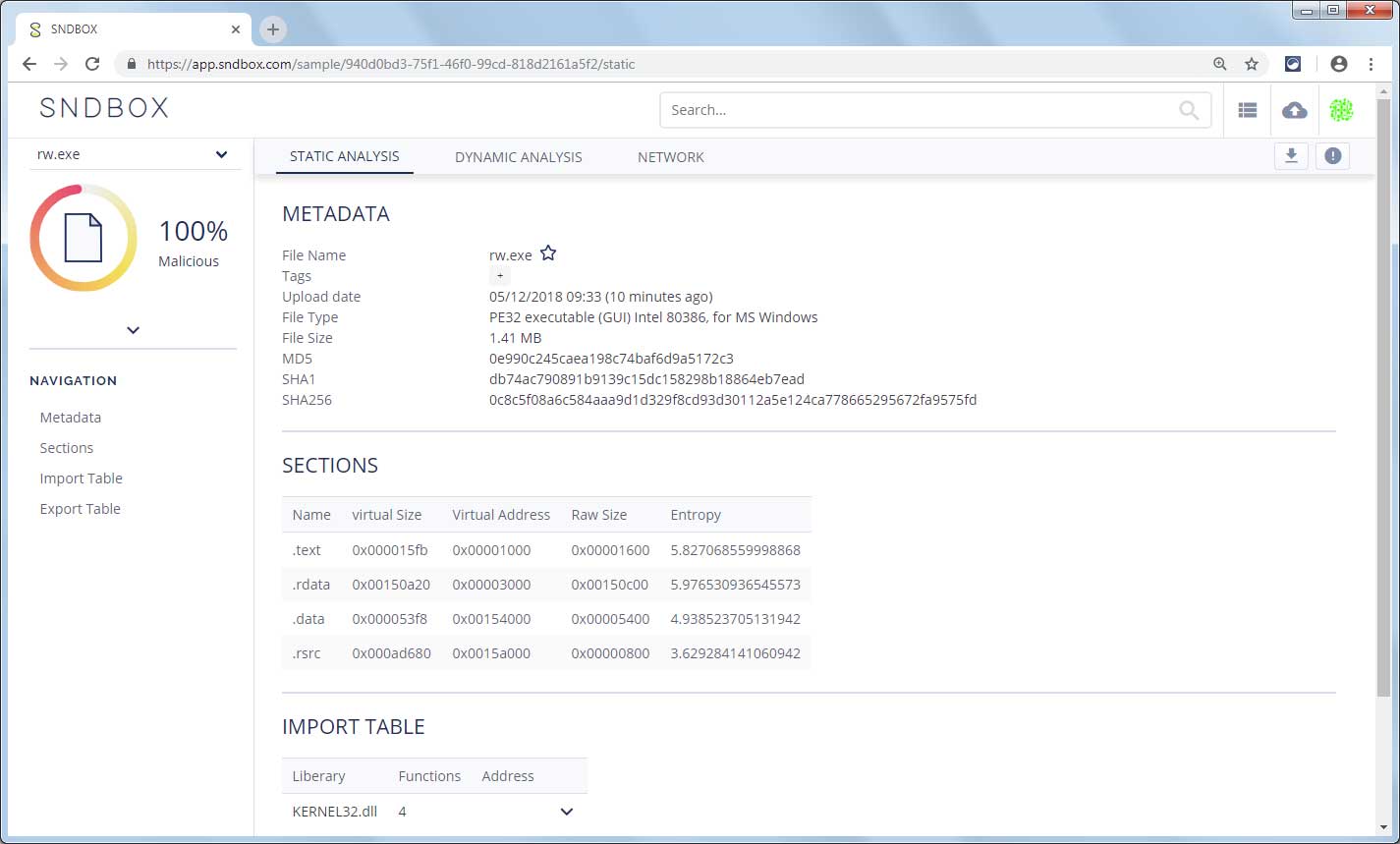Click the browser back arrow
This screenshot has width=1400, height=844.
(29, 64)
